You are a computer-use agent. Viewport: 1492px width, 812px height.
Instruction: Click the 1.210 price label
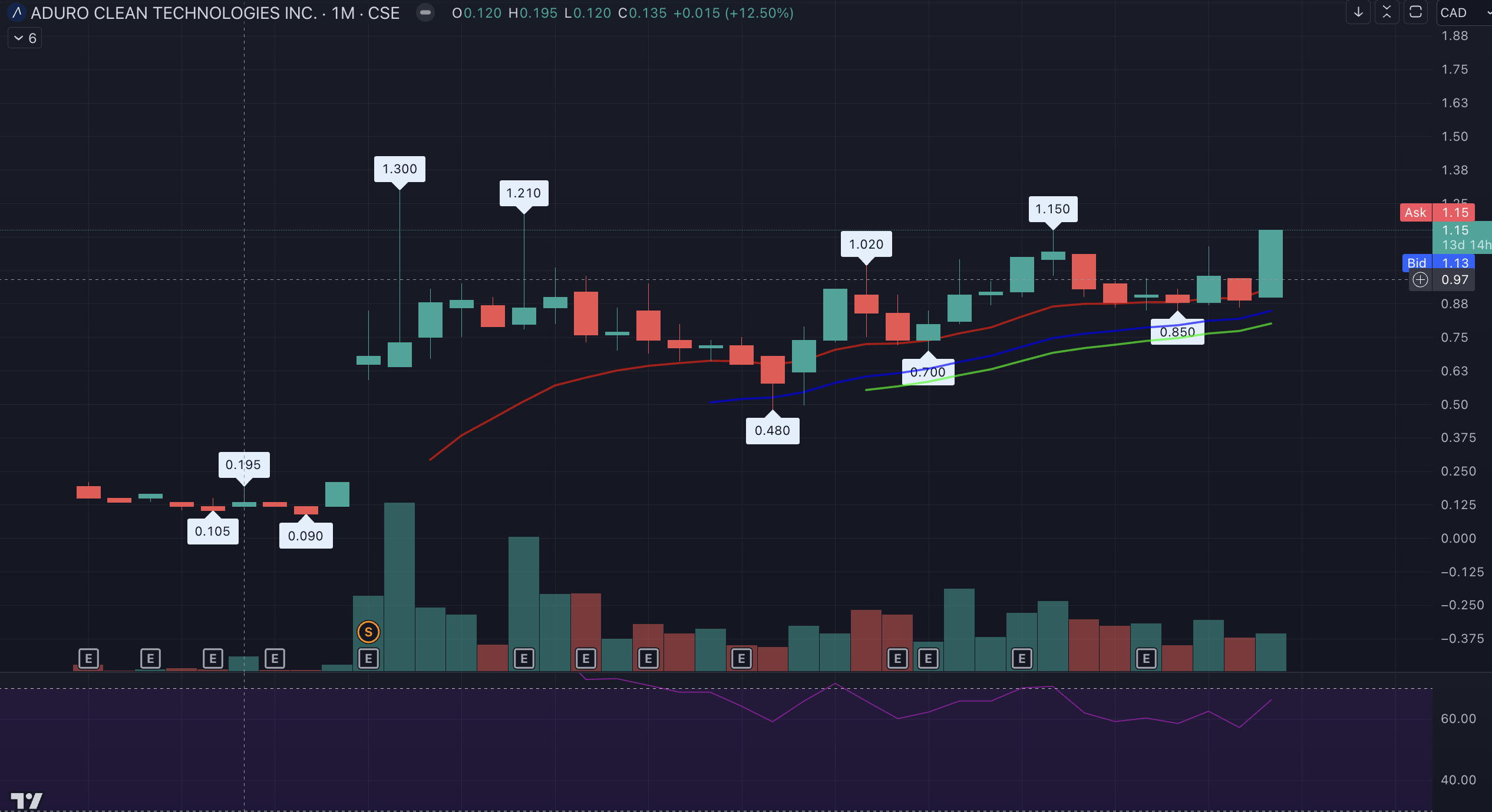tap(524, 193)
